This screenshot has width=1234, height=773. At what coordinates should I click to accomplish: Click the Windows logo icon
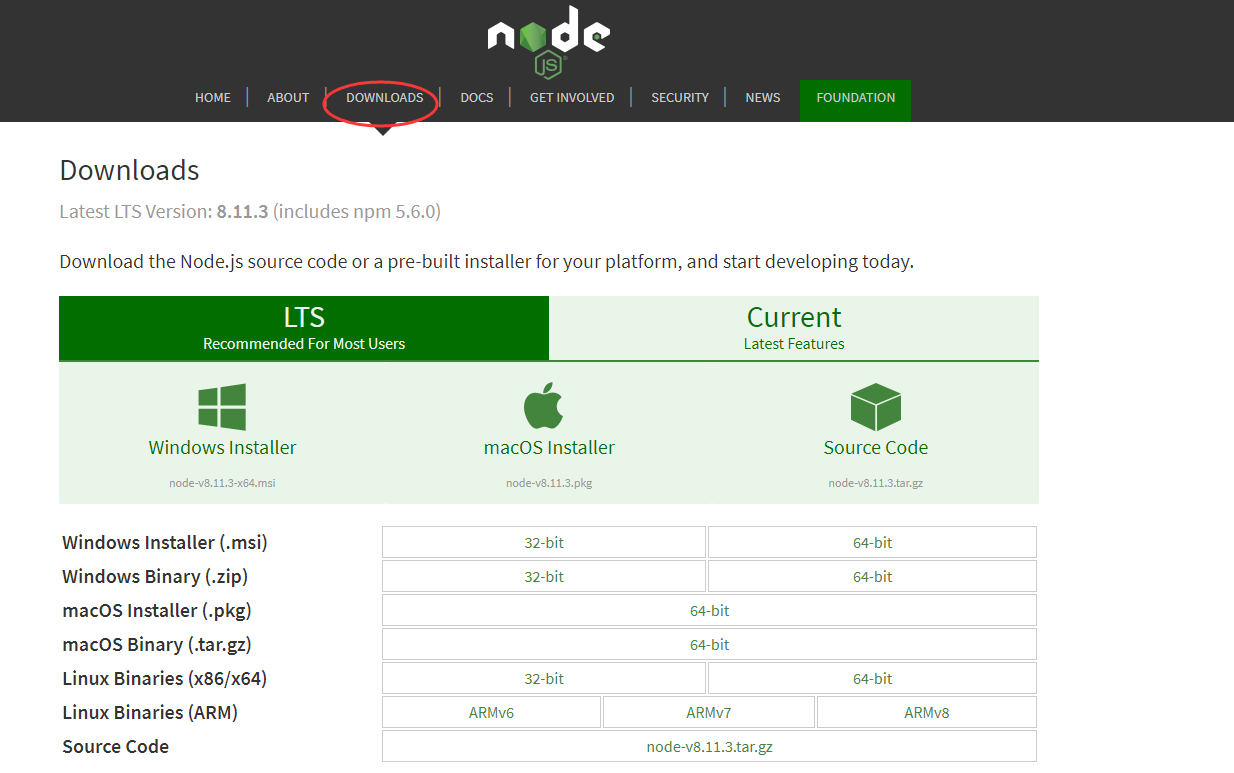click(222, 407)
